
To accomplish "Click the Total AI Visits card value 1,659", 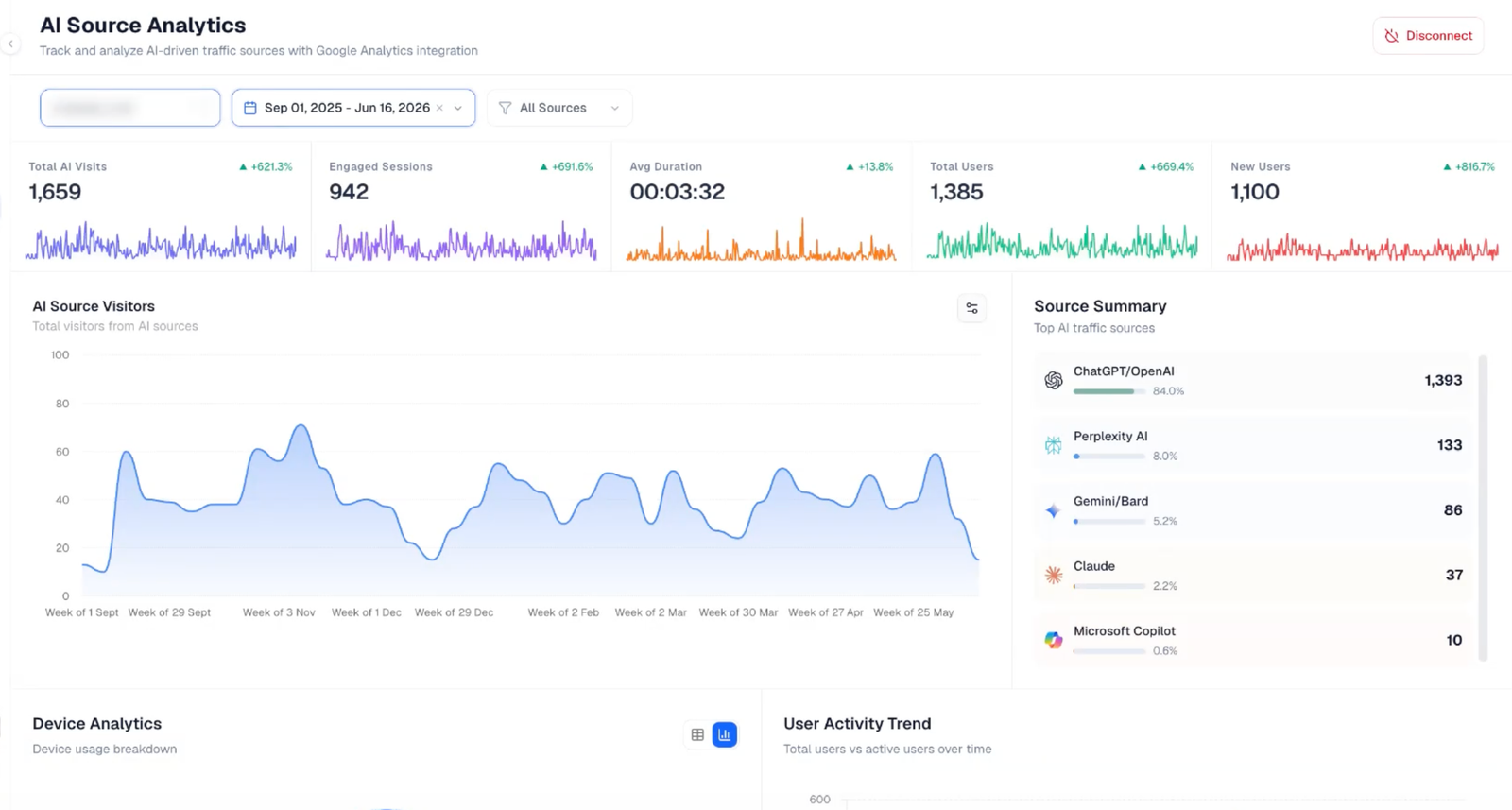I will tap(55, 192).
